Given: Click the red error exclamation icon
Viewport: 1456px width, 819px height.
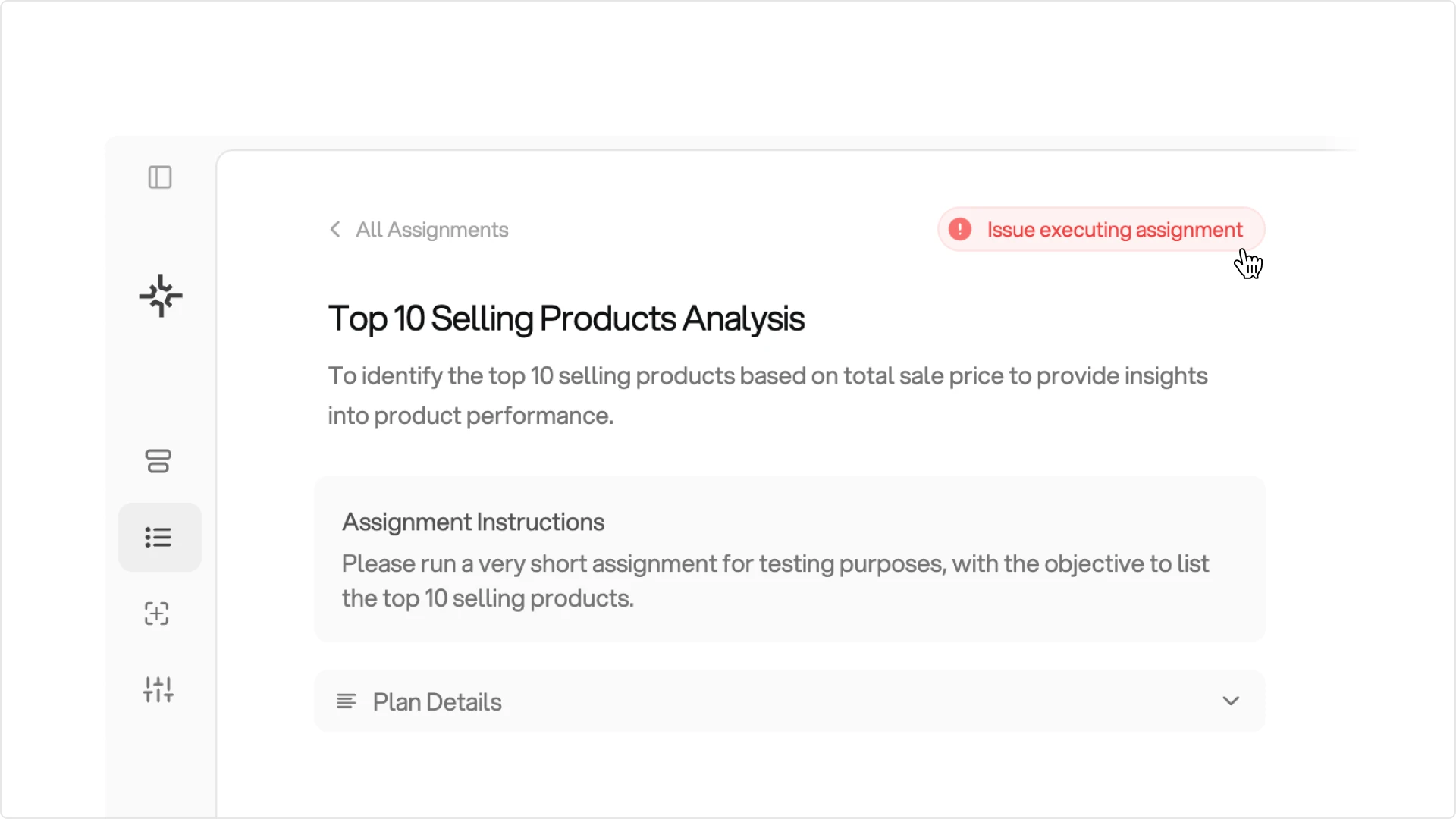Looking at the screenshot, I should 960,229.
